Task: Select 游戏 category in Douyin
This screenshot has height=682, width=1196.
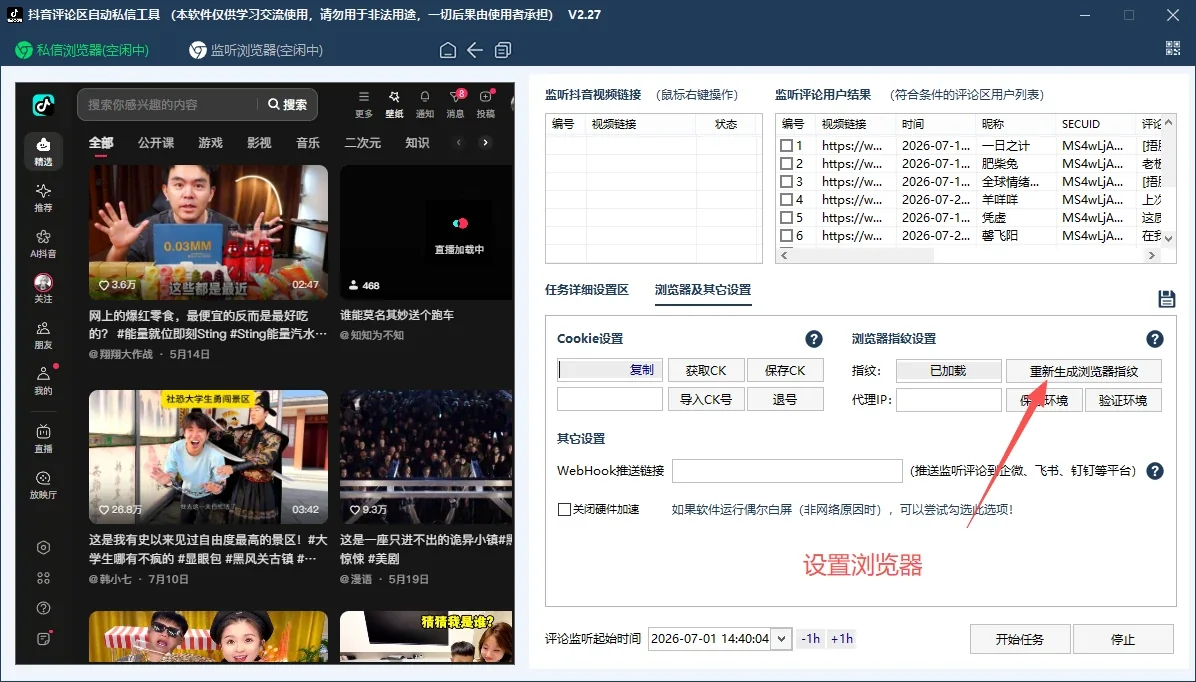Action: coord(211,143)
